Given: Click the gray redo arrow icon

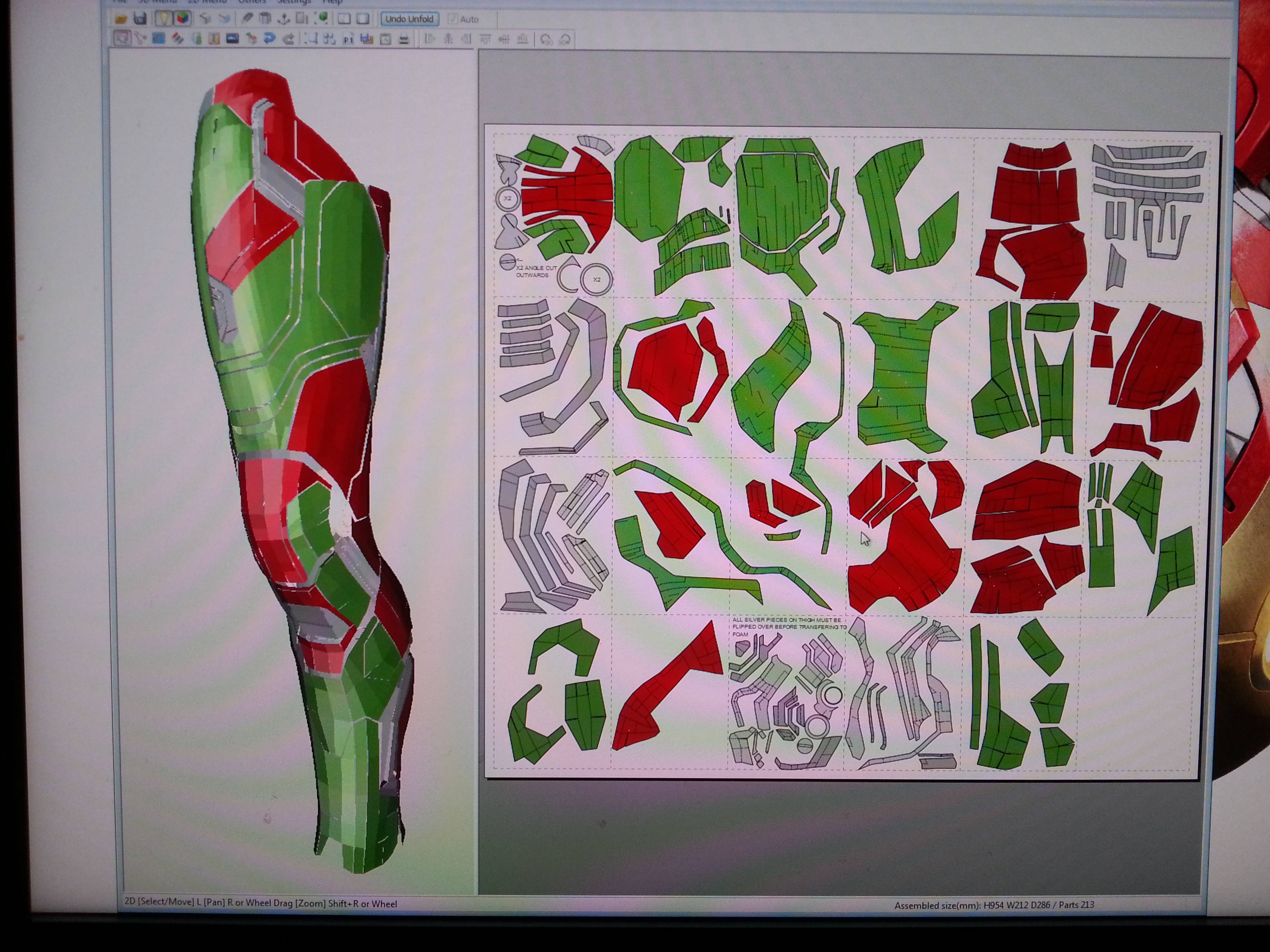Looking at the screenshot, I should coord(289,39).
